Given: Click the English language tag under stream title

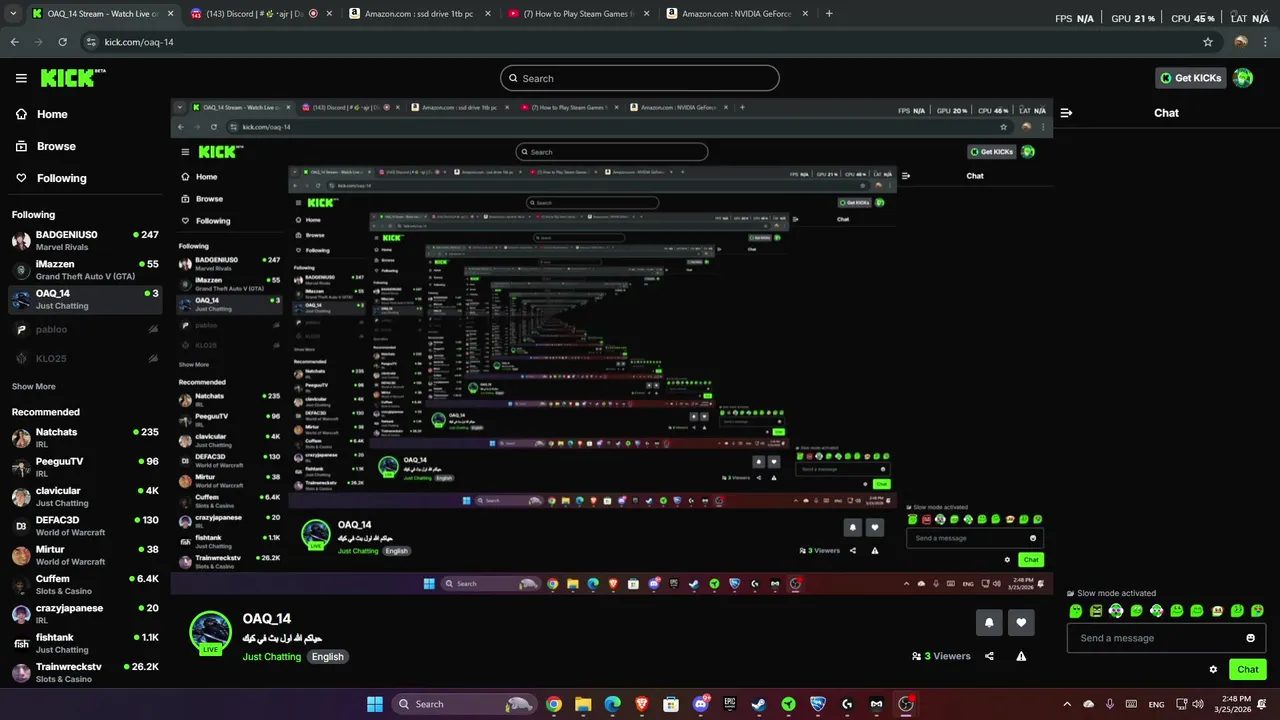Looking at the screenshot, I should click(x=327, y=657).
